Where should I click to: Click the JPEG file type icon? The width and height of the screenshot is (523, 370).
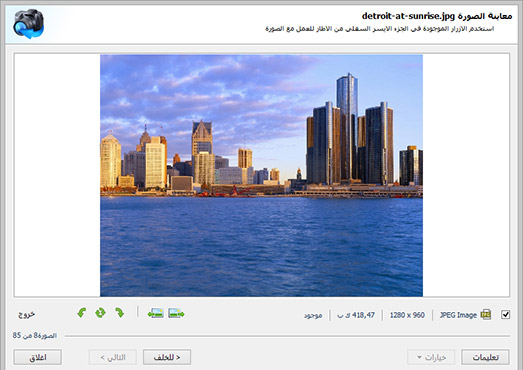(486, 314)
